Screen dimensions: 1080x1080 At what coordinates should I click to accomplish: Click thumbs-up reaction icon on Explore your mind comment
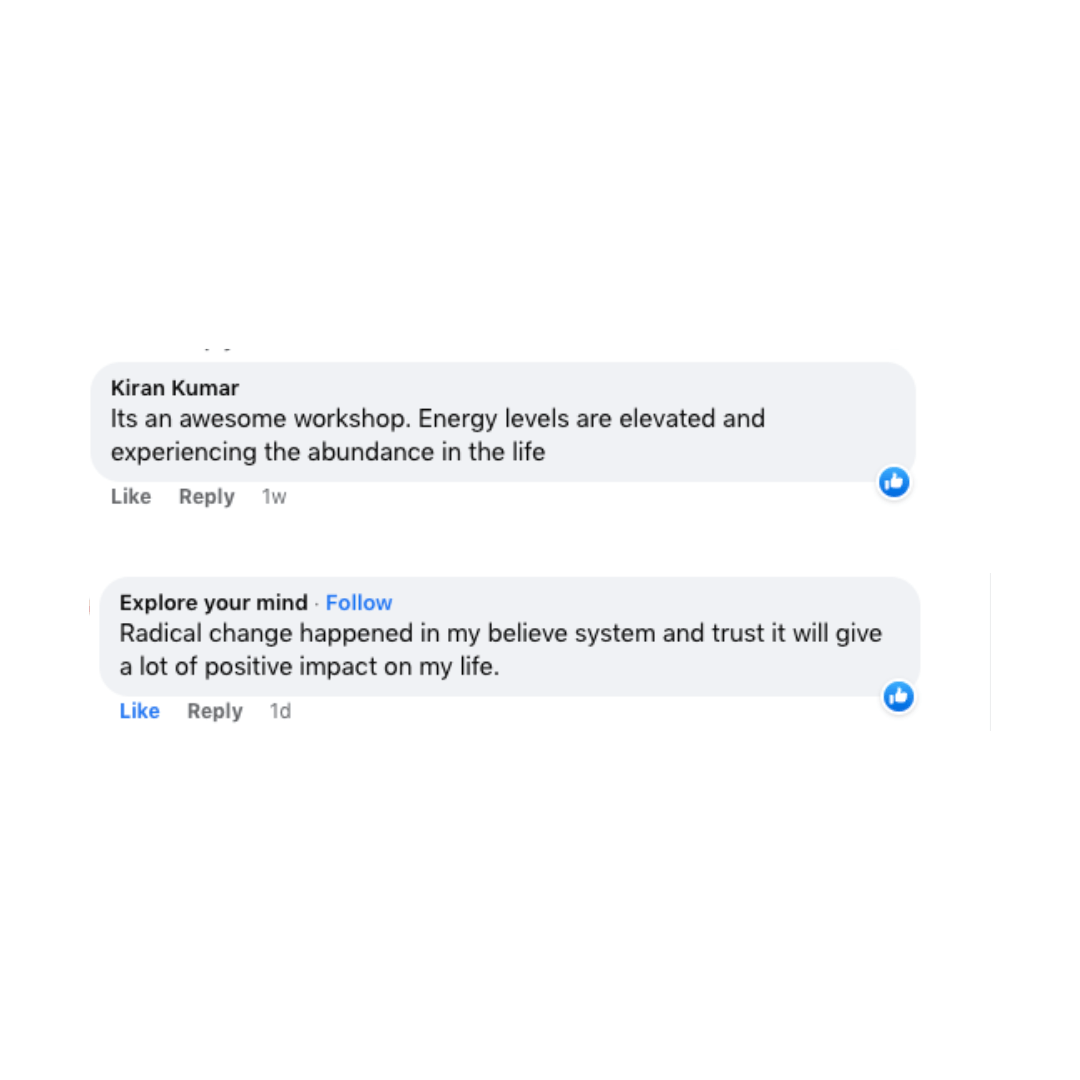coord(898,696)
